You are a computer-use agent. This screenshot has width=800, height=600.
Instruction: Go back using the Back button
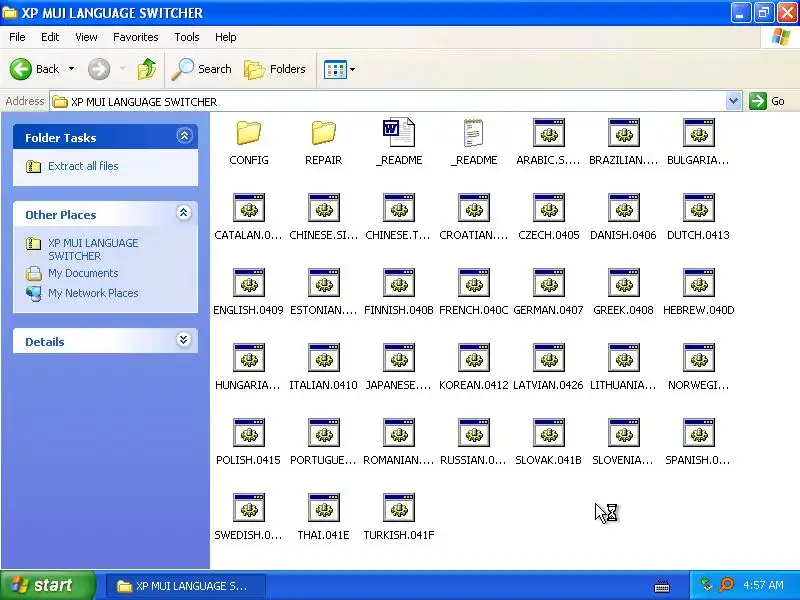[x=34, y=69]
